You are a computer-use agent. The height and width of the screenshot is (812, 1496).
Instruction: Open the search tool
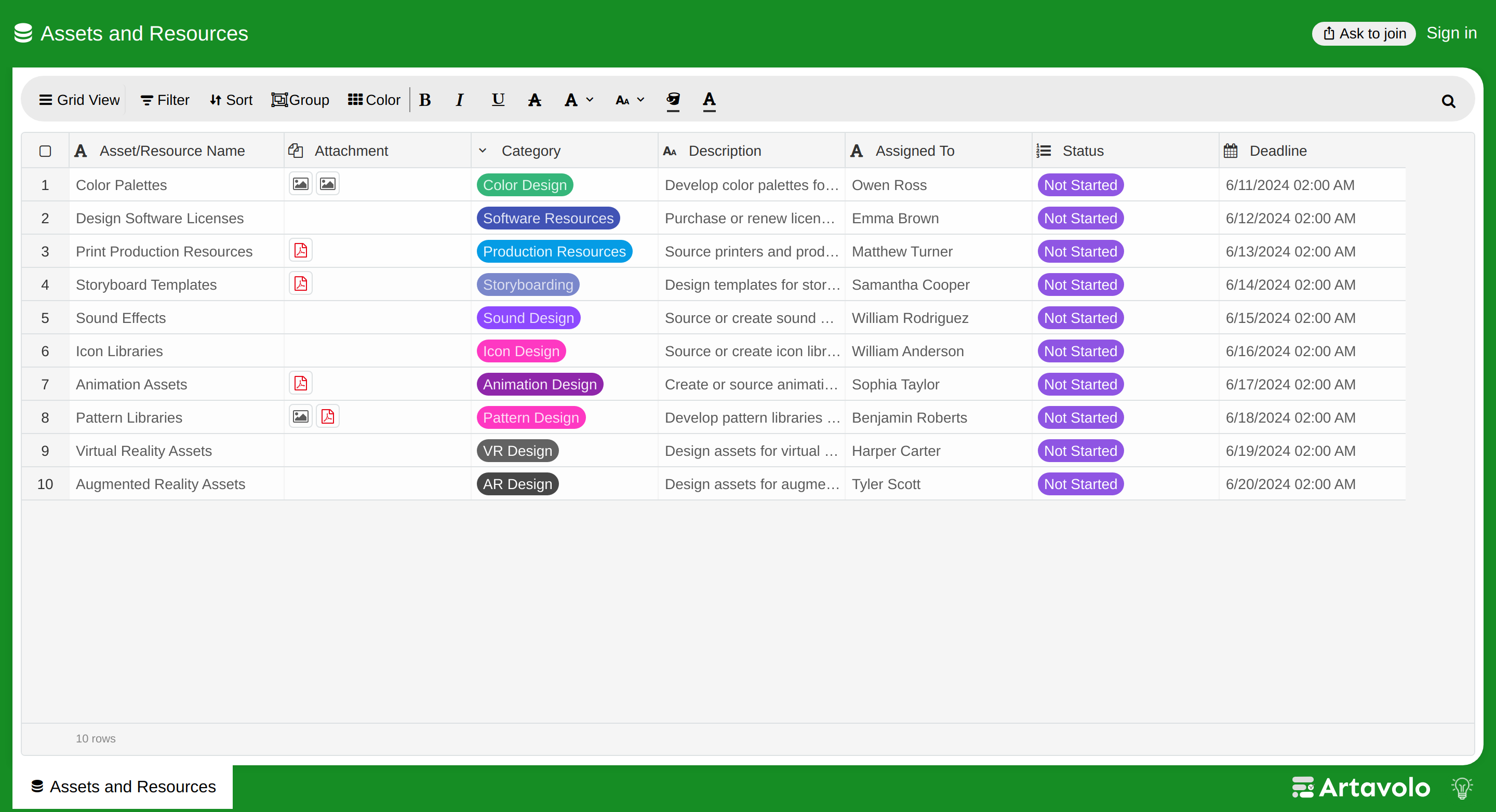pos(1448,101)
